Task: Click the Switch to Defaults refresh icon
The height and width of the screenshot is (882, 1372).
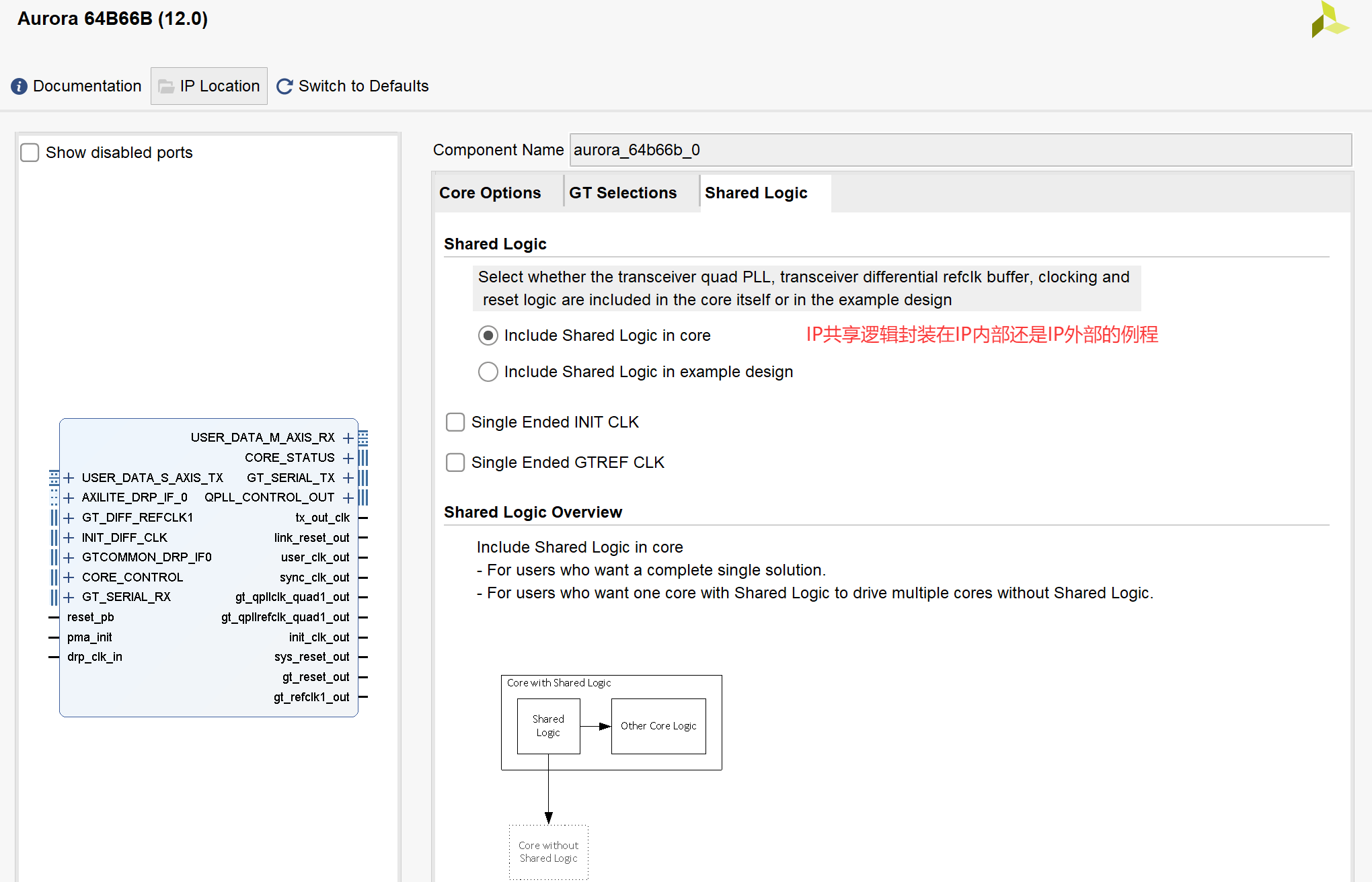Action: coord(284,86)
